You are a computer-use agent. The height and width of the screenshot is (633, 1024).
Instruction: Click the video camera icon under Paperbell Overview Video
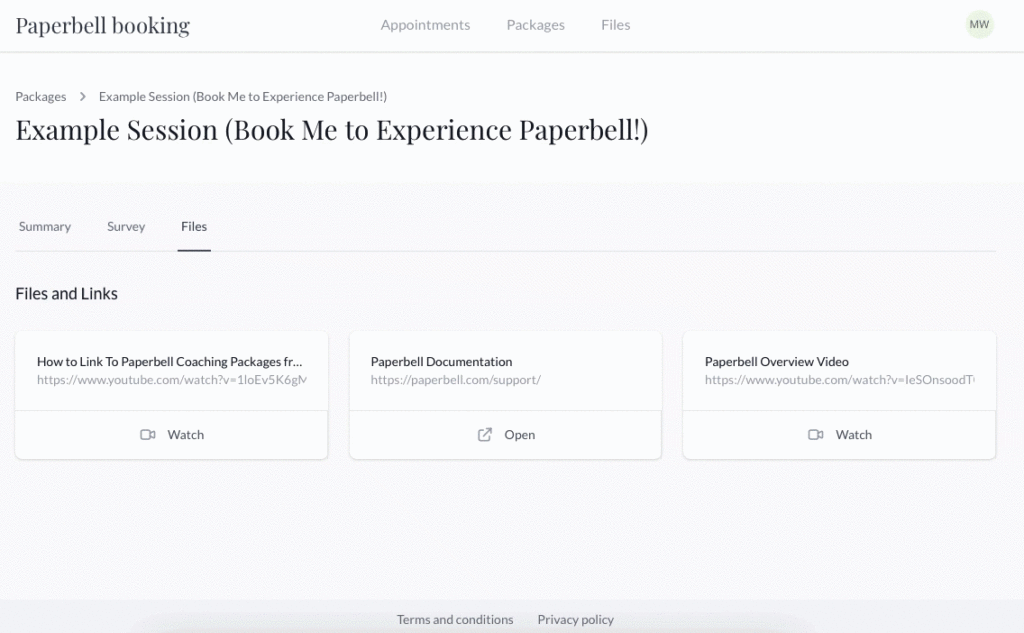[x=815, y=435]
